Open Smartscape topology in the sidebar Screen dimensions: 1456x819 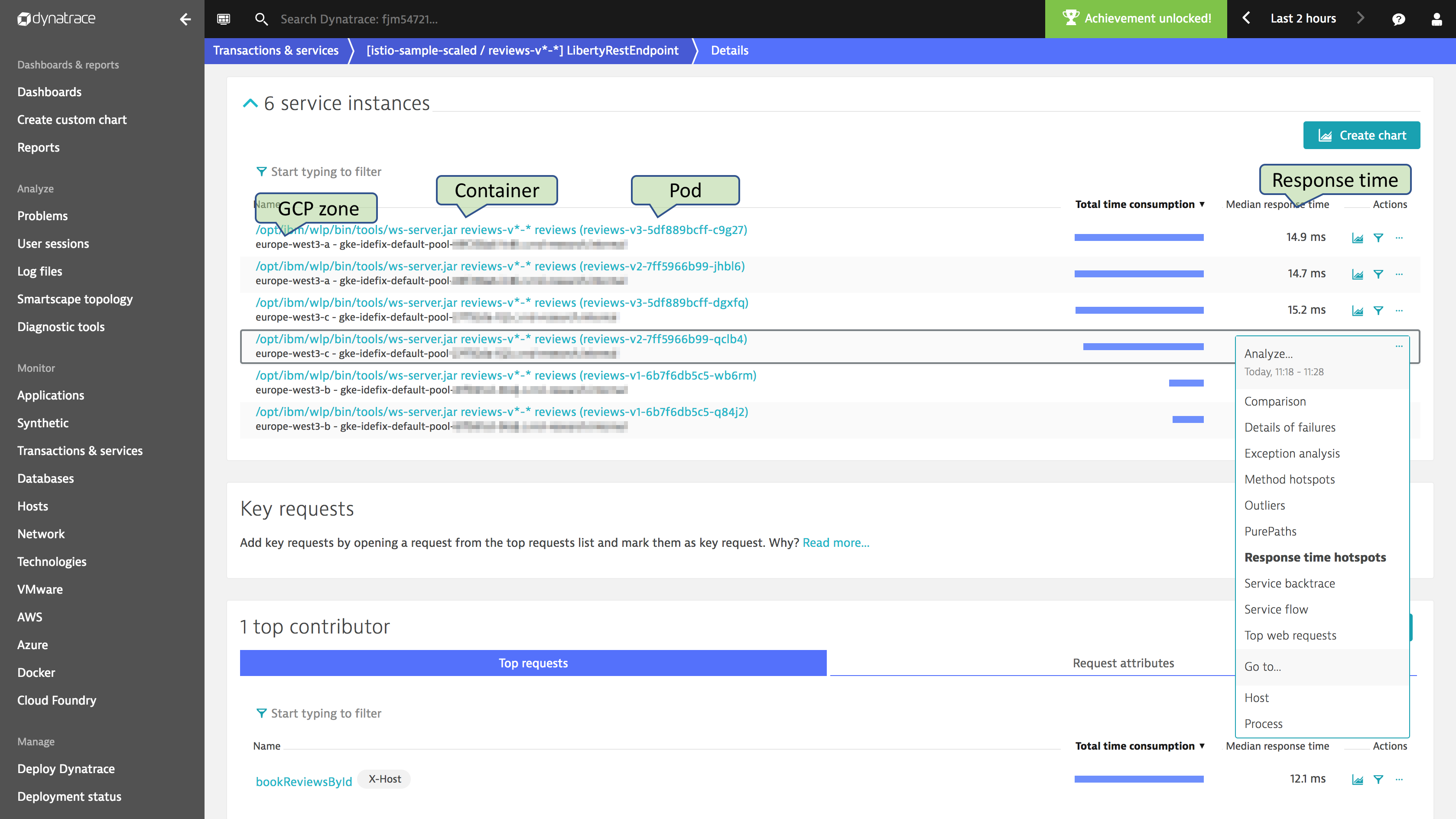point(75,299)
